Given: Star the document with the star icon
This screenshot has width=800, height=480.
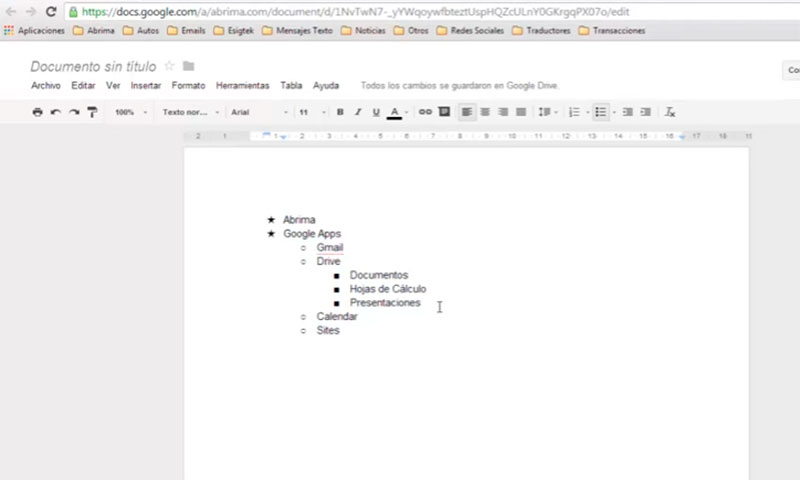Looking at the screenshot, I should point(169,66).
